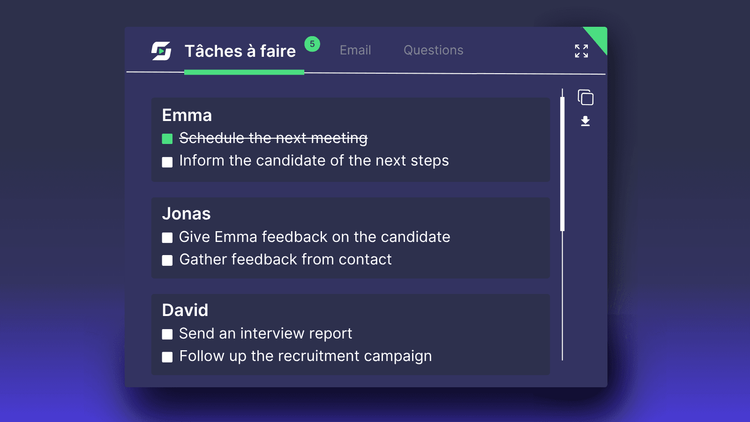This screenshot has height=422, width=750.
Task: Click the green badge showing 5
Action: (312, 44)
